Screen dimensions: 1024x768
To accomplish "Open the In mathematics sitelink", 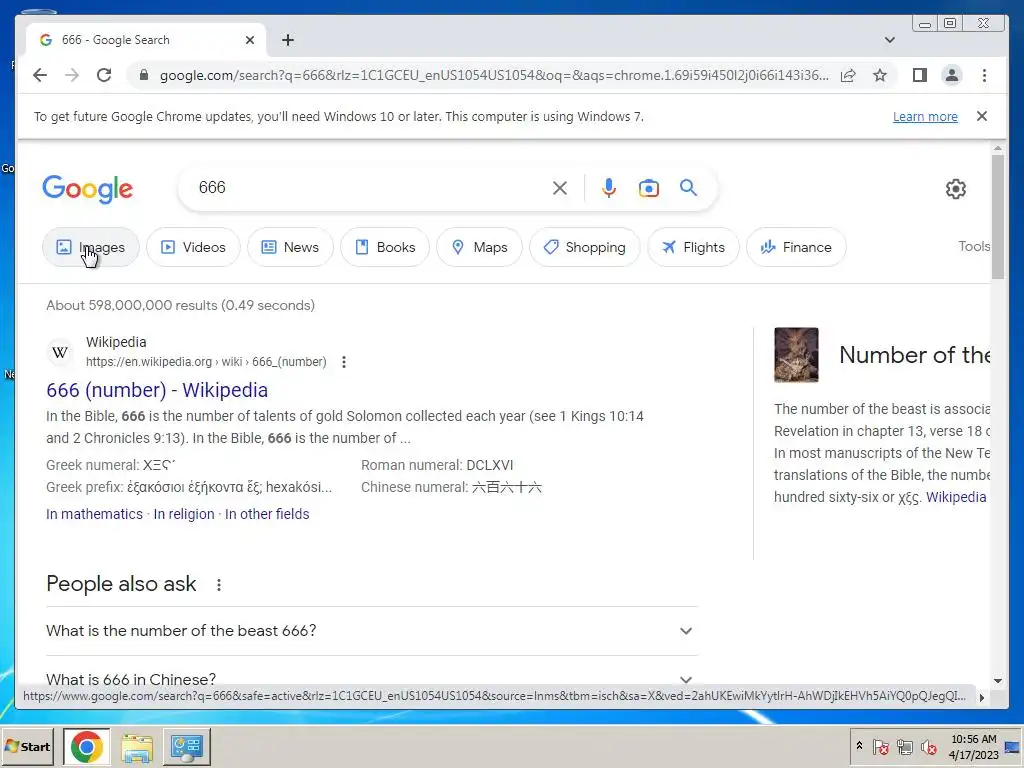I will [94, 514].
